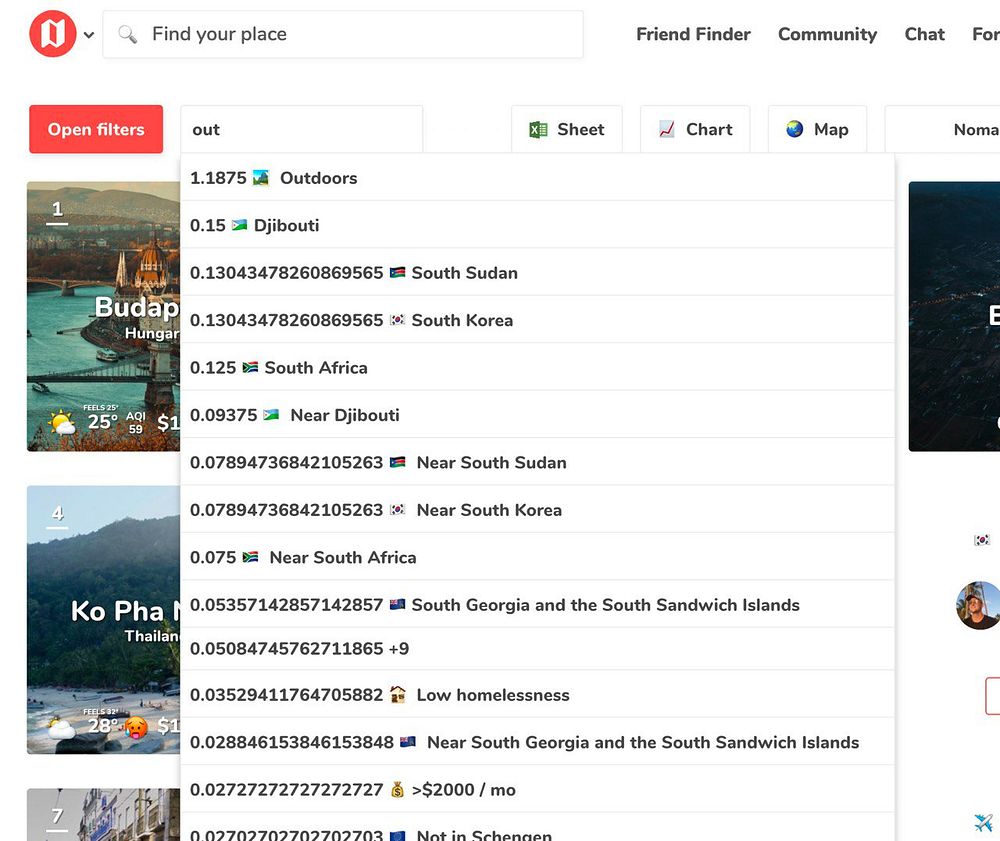Click the flag in the Near South Africa row
This screenshot has height=841, width=1000.
(250, 557)
